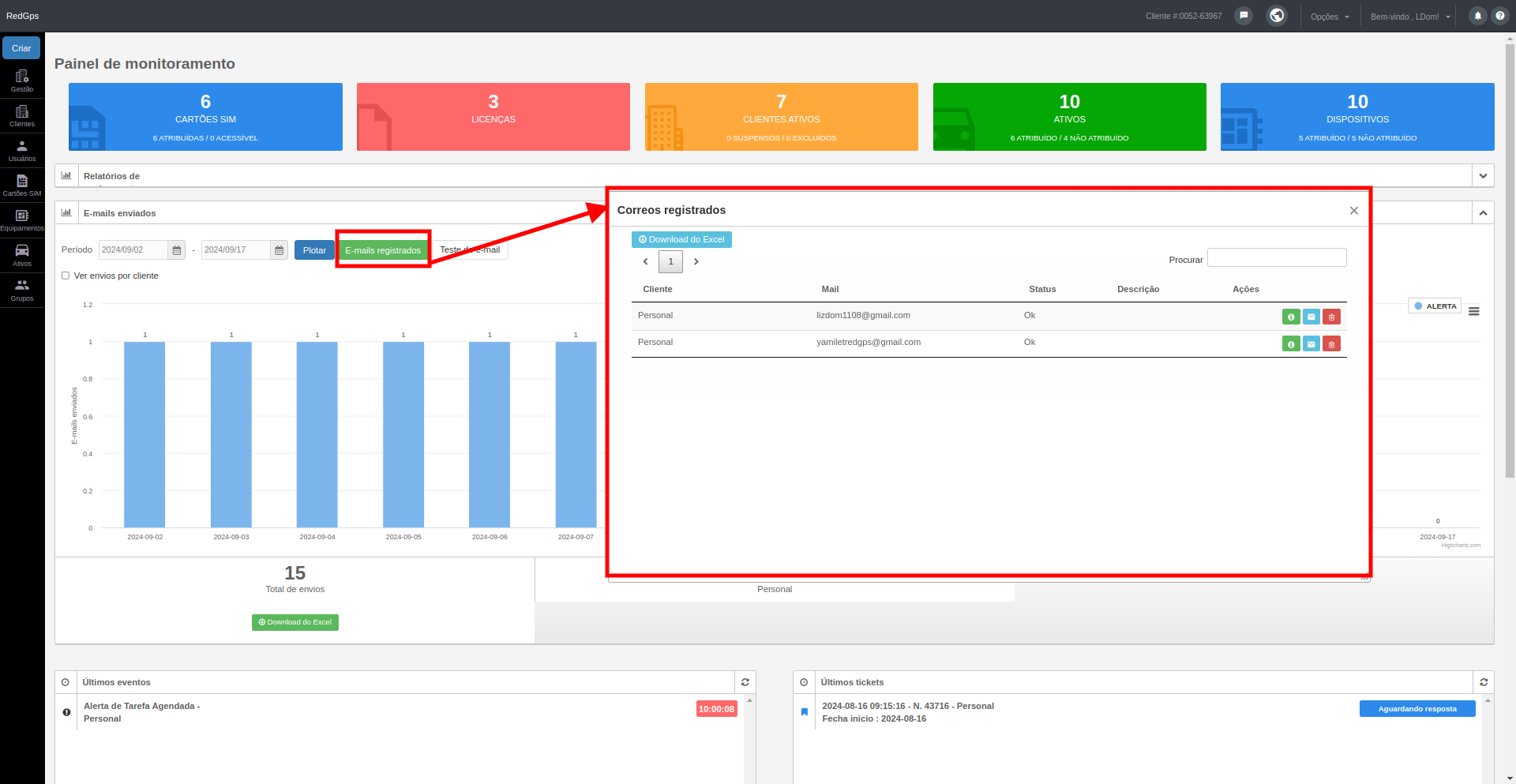Open the help question mark icon
This screenshot has height=784, width=1516.
[1499, 16]
